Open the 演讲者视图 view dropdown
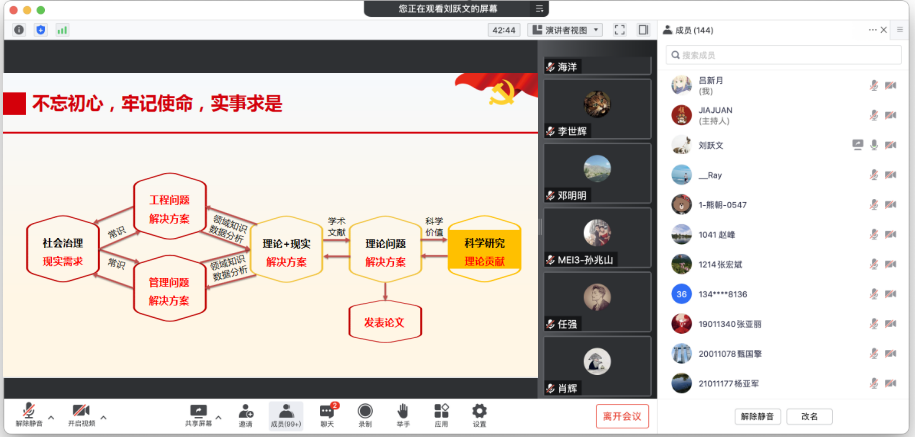This screenshot has height=437, width=915. coord(565,30)
